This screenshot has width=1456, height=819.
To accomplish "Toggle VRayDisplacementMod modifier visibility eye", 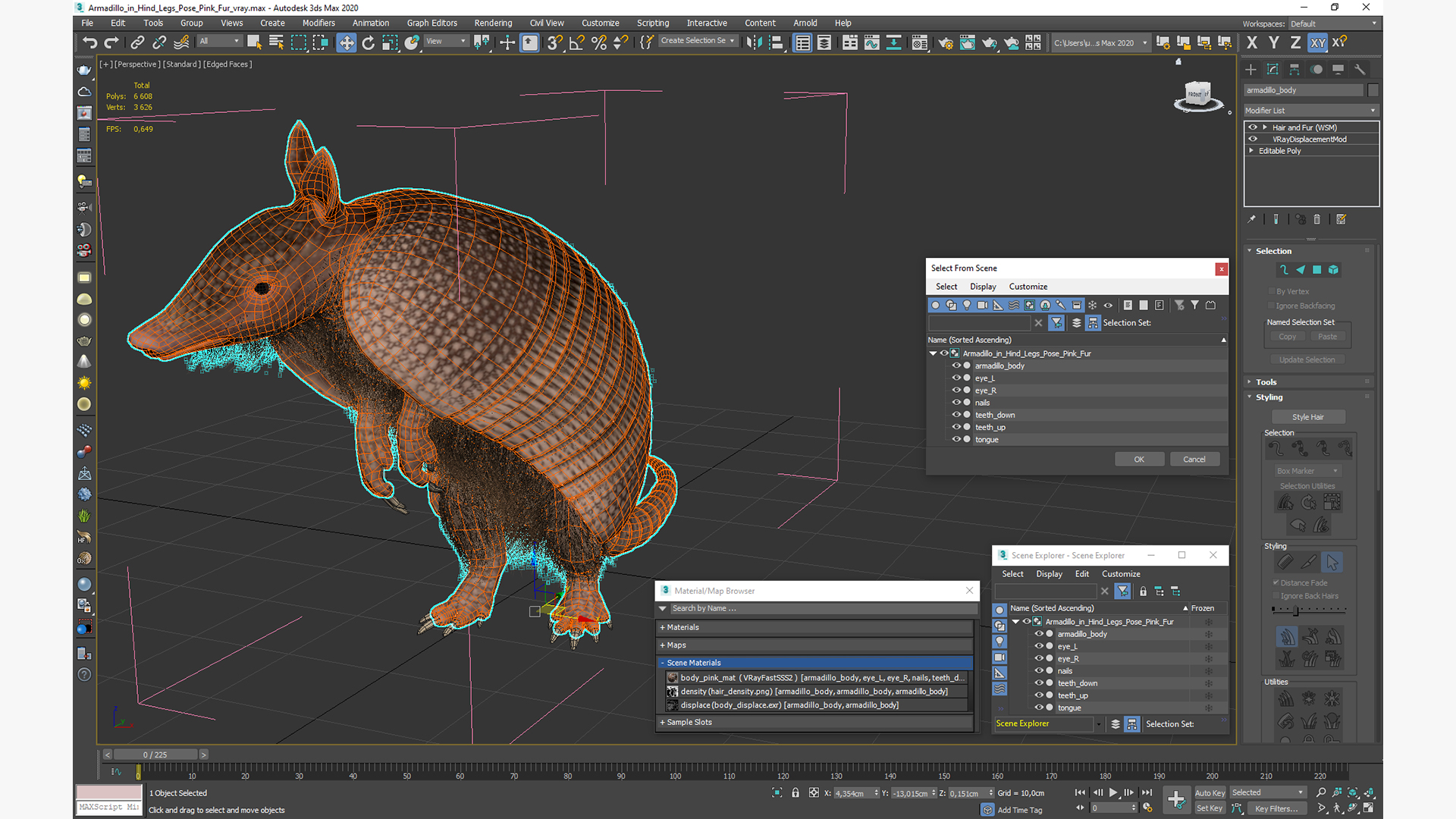I will point(1253,139).
